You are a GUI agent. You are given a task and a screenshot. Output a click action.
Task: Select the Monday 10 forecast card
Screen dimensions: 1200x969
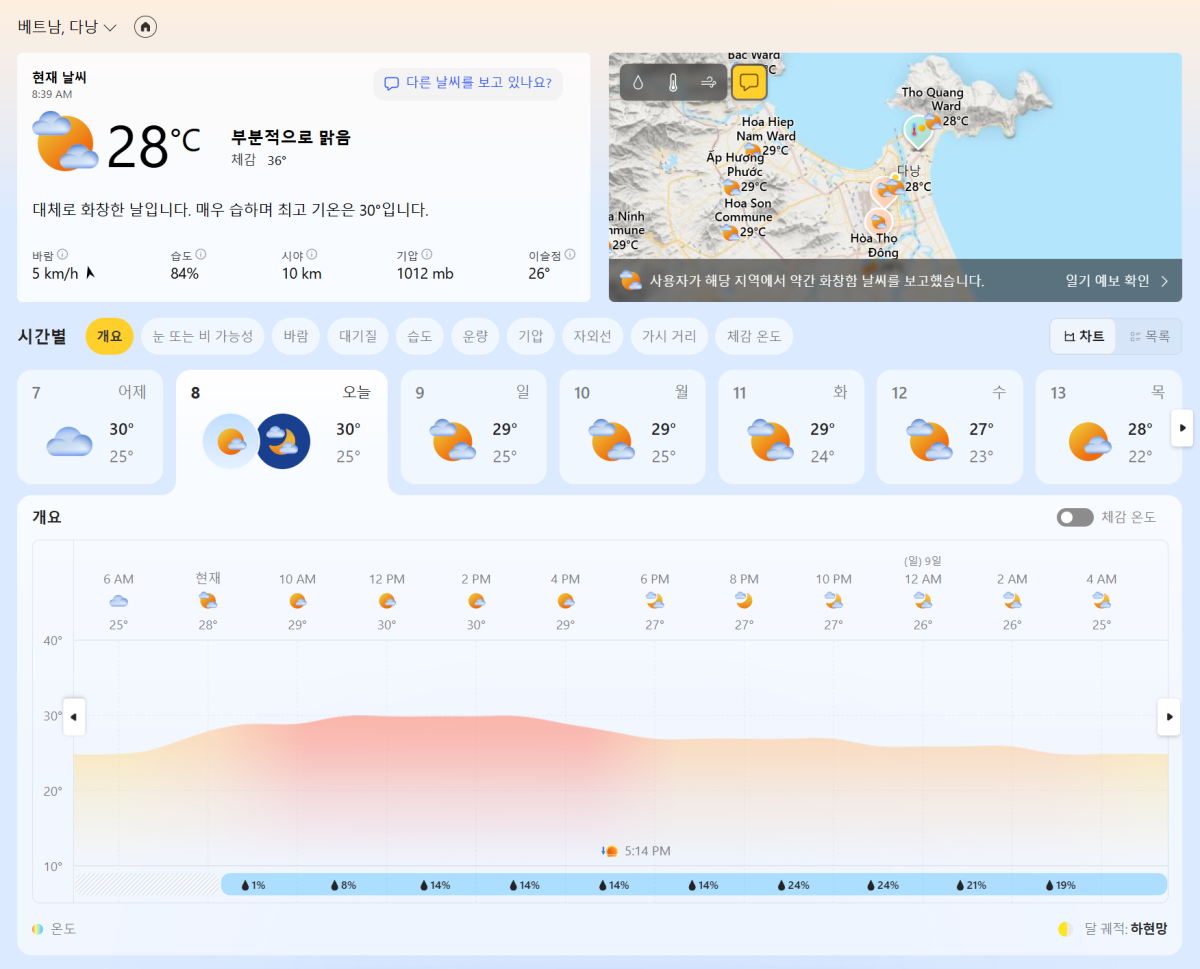tap(632, 427)
